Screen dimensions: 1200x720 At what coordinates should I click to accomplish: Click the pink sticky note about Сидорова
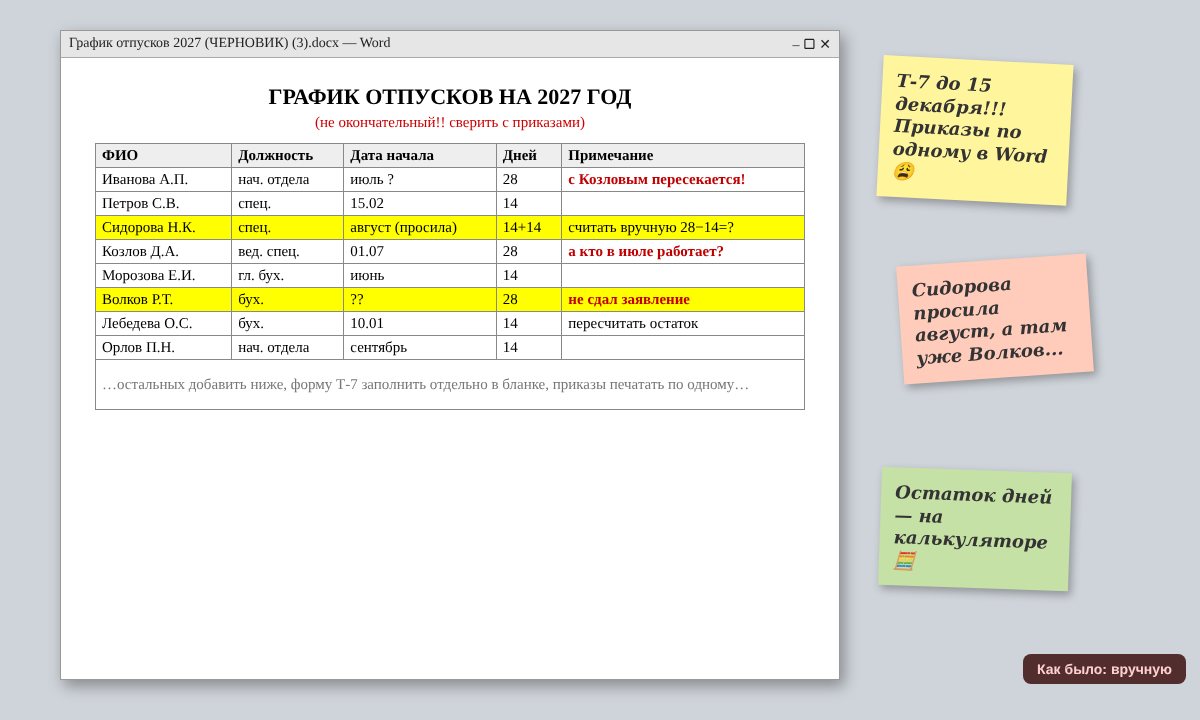pyautogui.click(x=995, y=319)
